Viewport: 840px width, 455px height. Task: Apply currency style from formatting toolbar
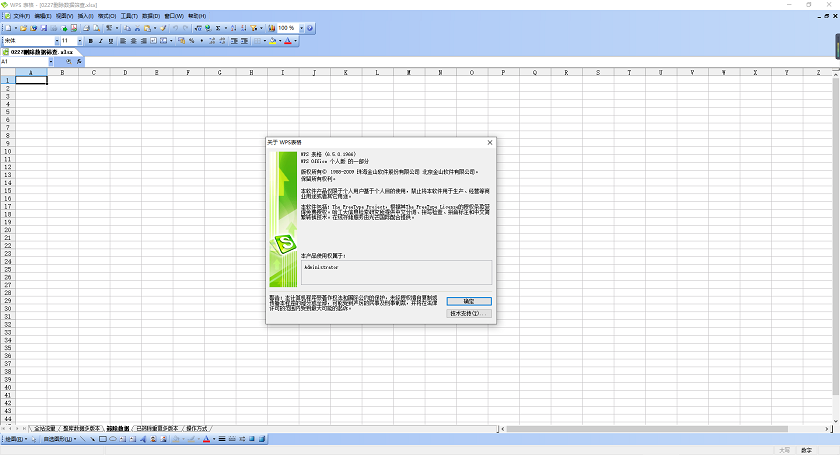182,41
